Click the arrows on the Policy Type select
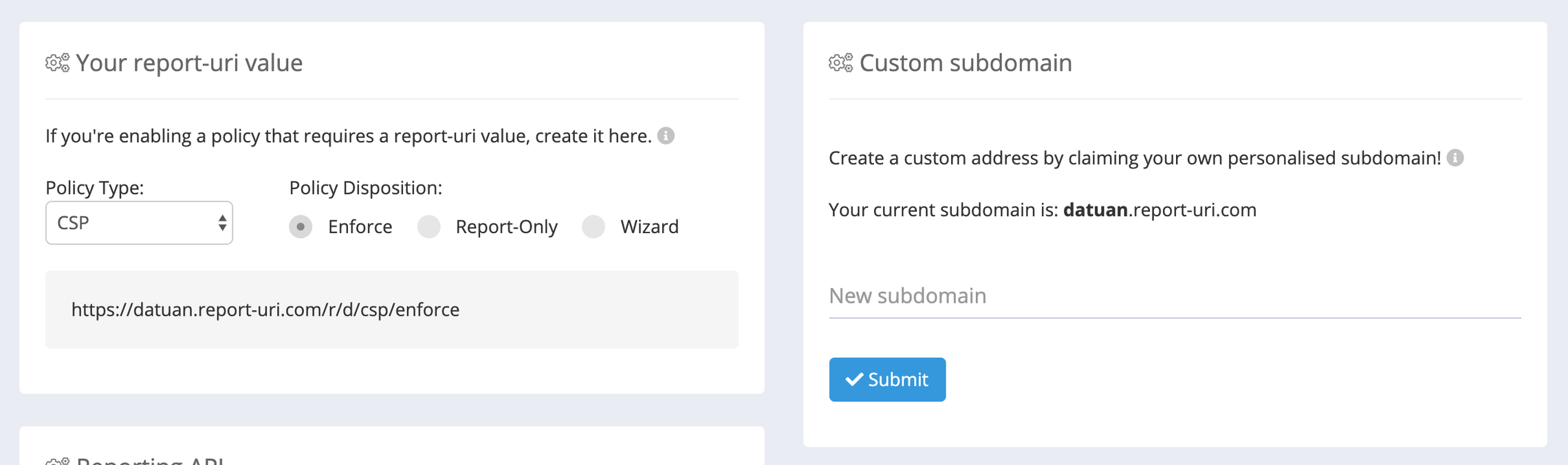 tap(222, 223)
